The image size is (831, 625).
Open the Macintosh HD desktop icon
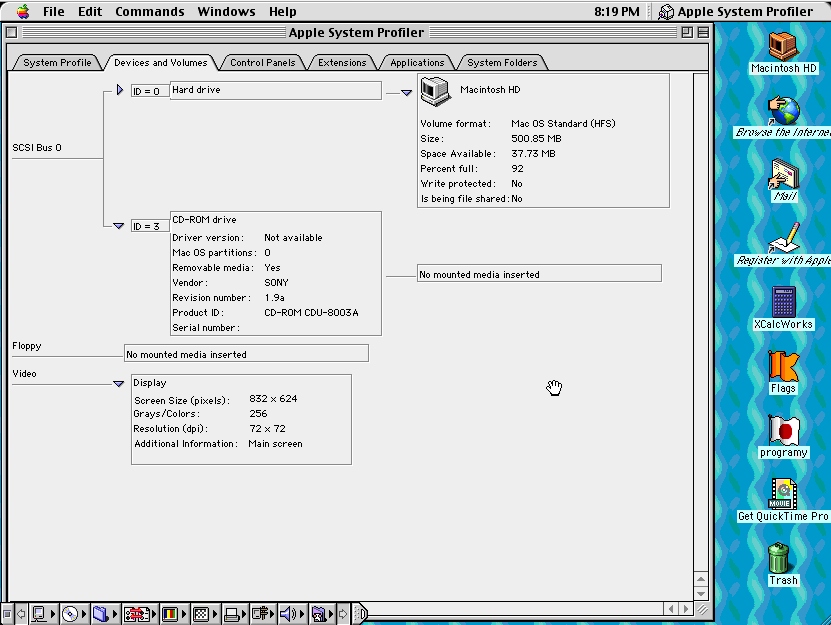pos(783,45)
